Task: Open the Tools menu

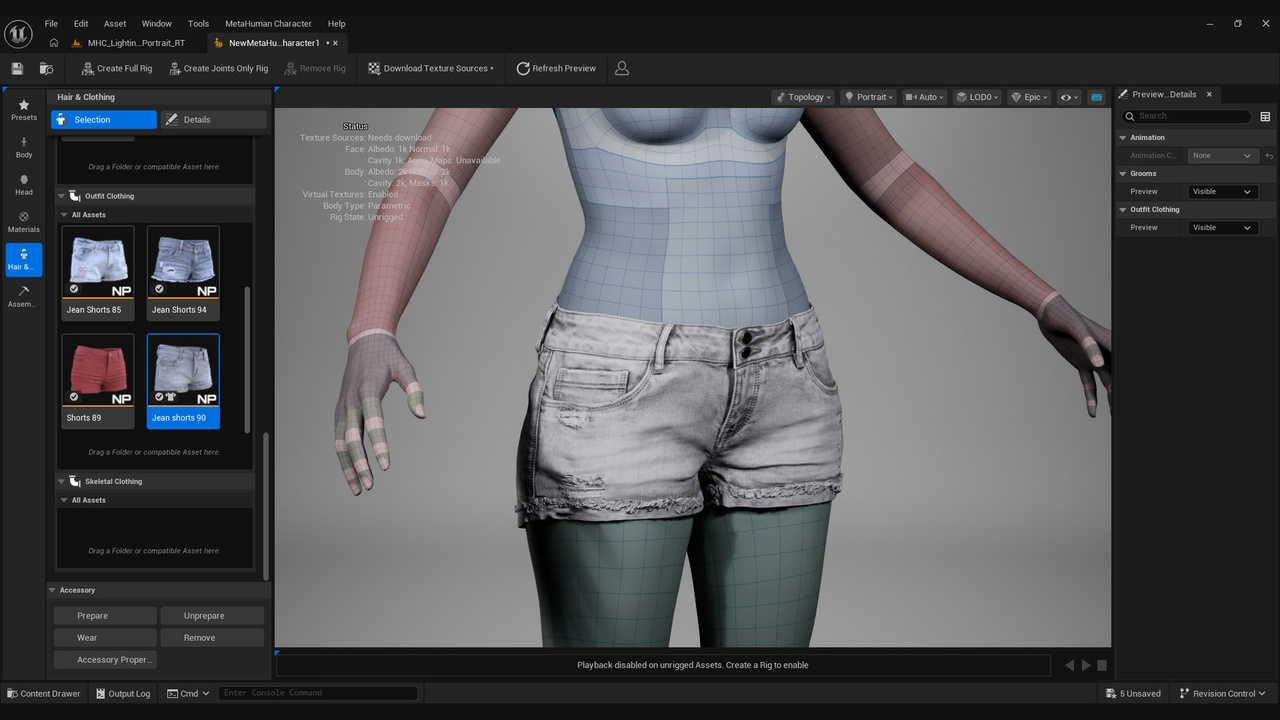Action: [x=199, y=24]
